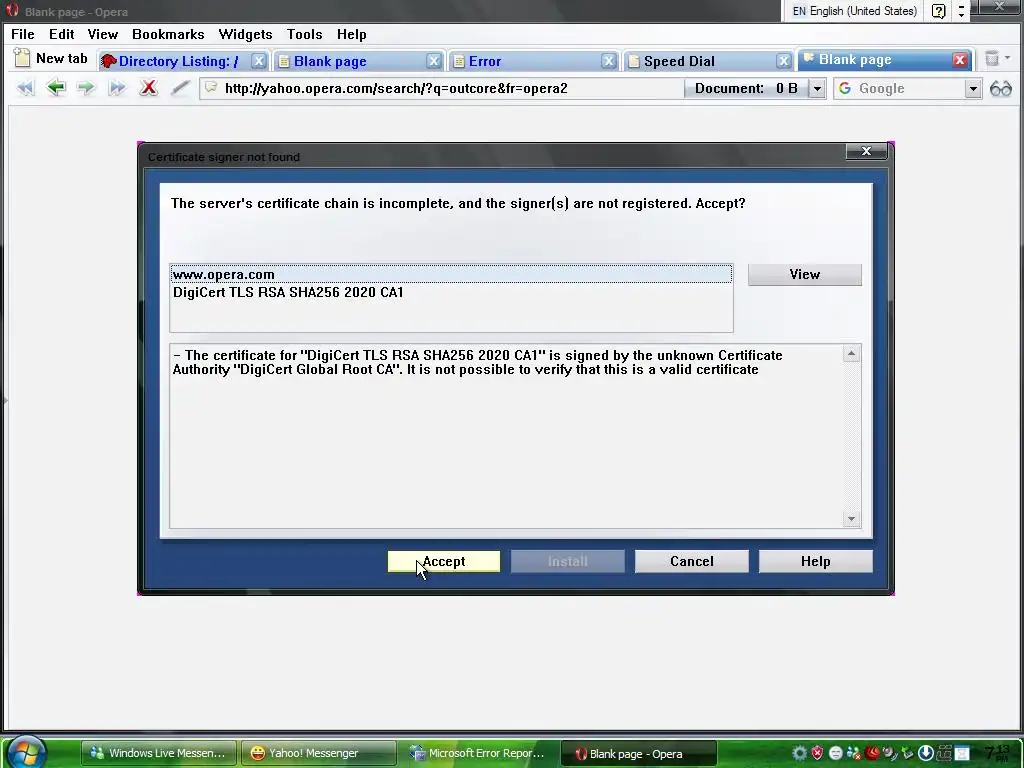
Task: Click the EN English language indicator
Action: pos(855,11)
